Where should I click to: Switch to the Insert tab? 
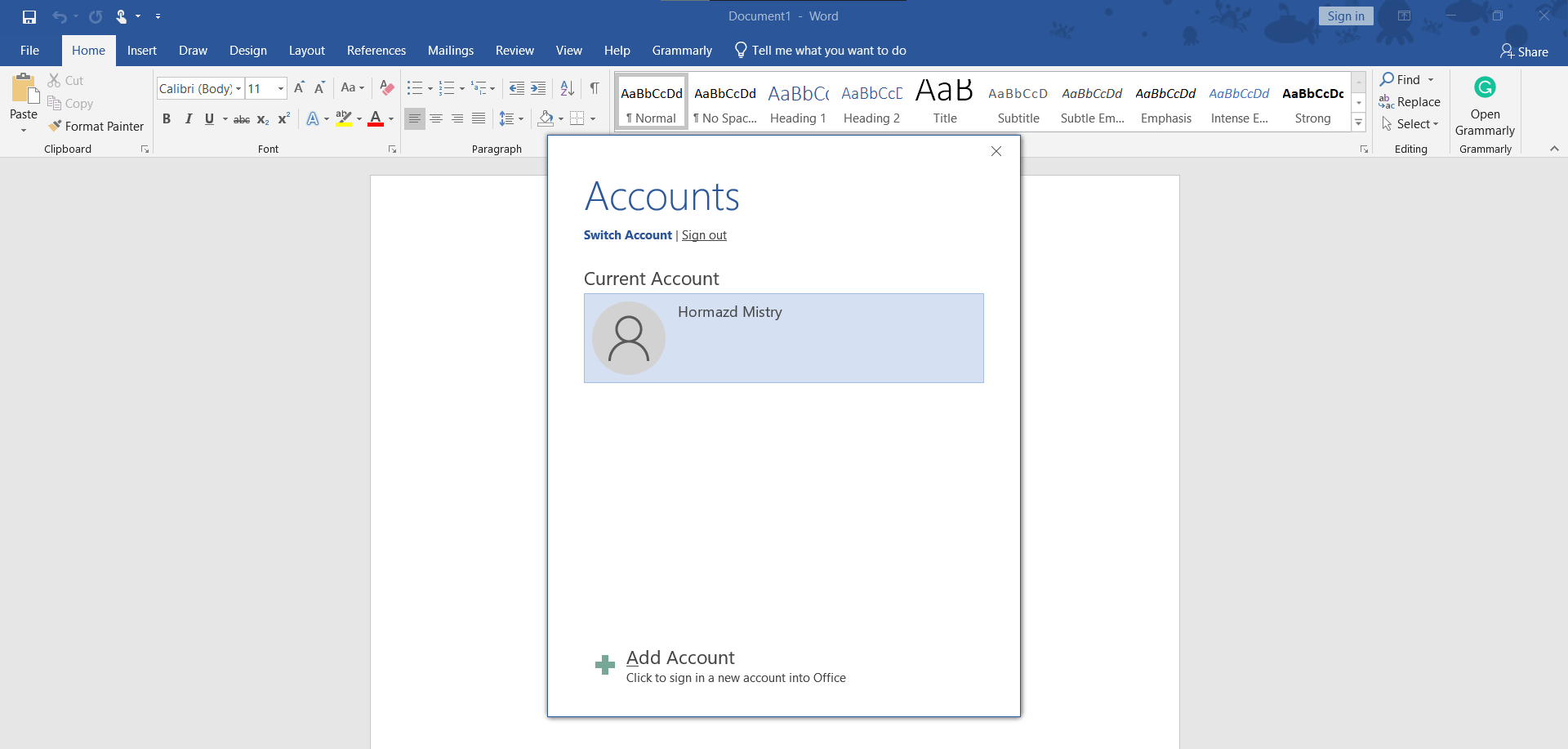coord(142,51)
